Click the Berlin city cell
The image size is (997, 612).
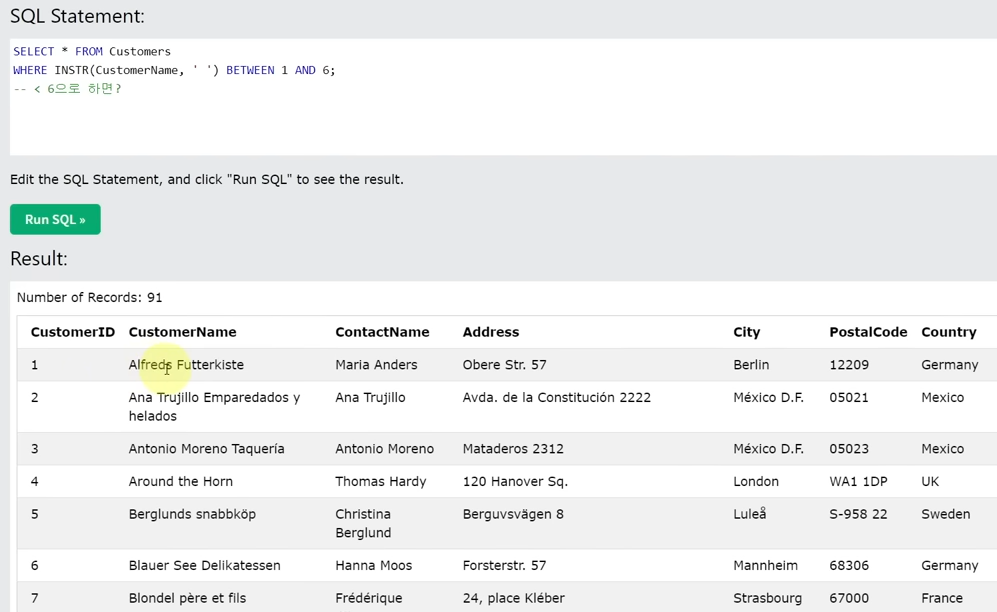pos(751,365)
